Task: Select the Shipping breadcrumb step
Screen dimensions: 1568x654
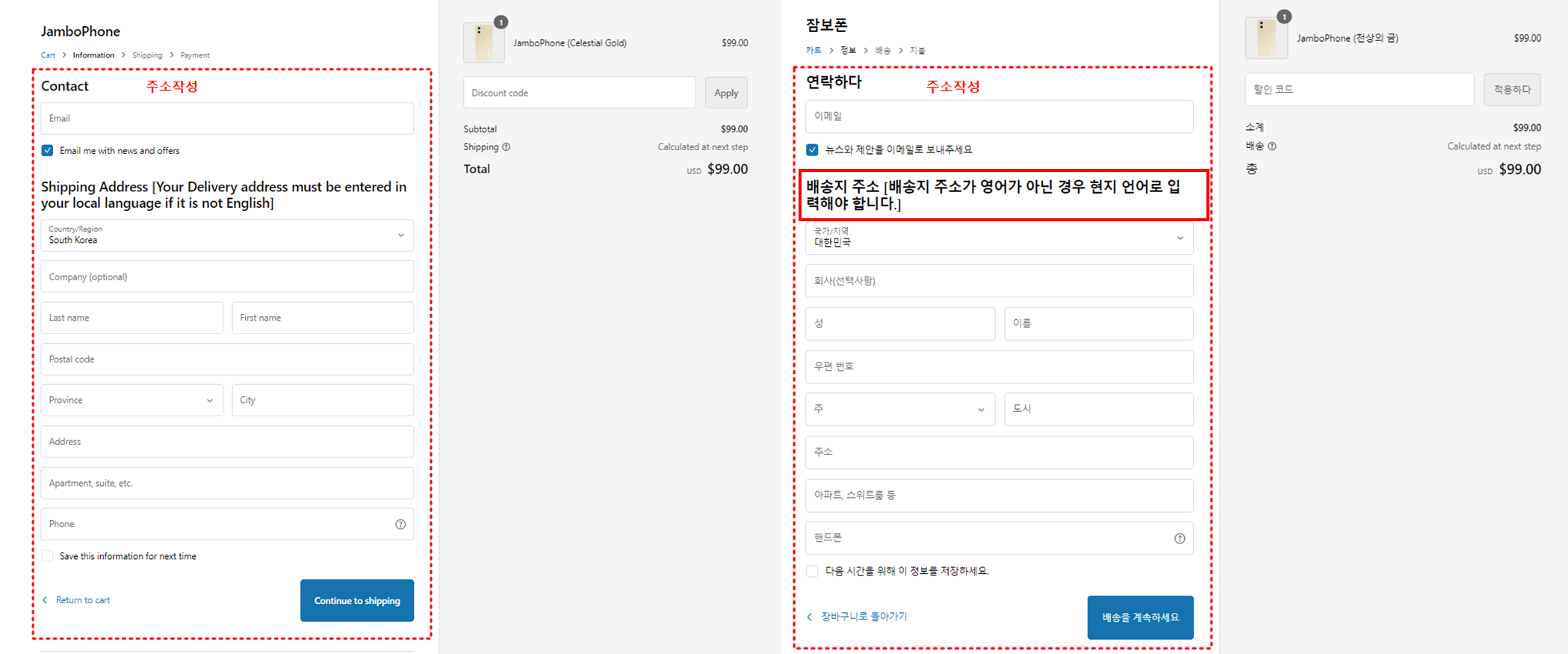Action: 147,55
